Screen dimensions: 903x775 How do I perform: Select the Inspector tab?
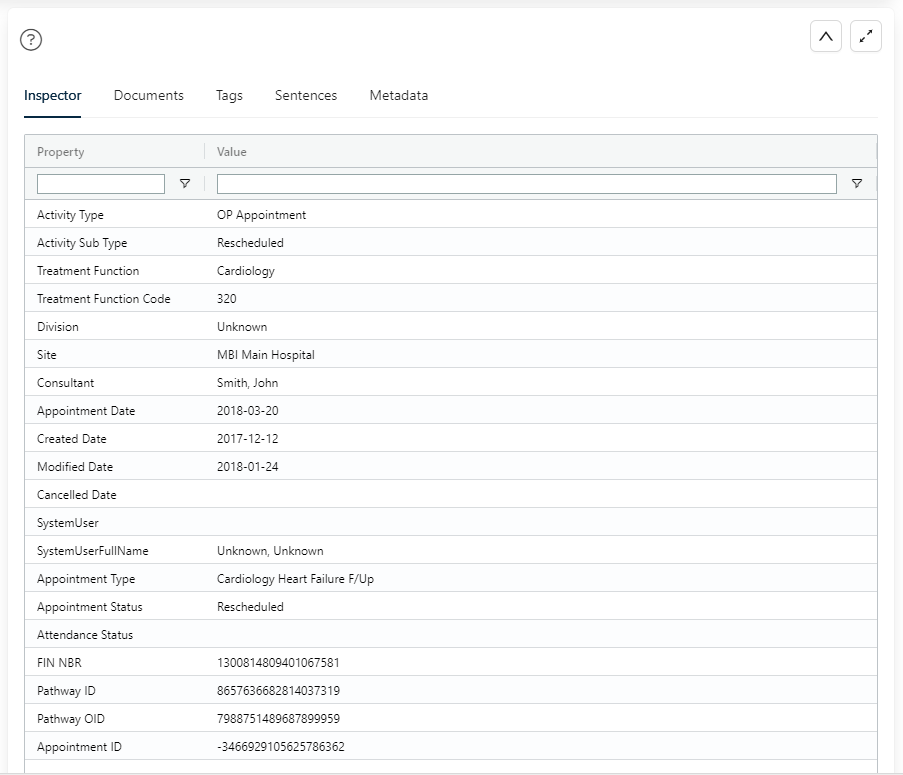[x=53, y=96]
